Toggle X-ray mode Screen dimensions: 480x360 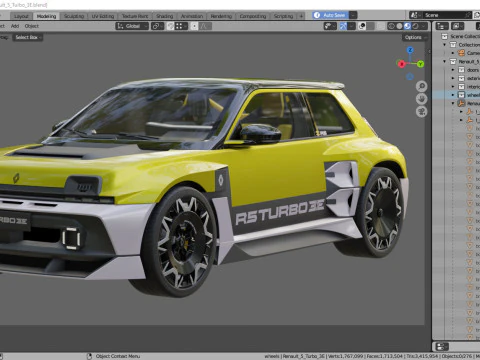[x=381, y=26]
